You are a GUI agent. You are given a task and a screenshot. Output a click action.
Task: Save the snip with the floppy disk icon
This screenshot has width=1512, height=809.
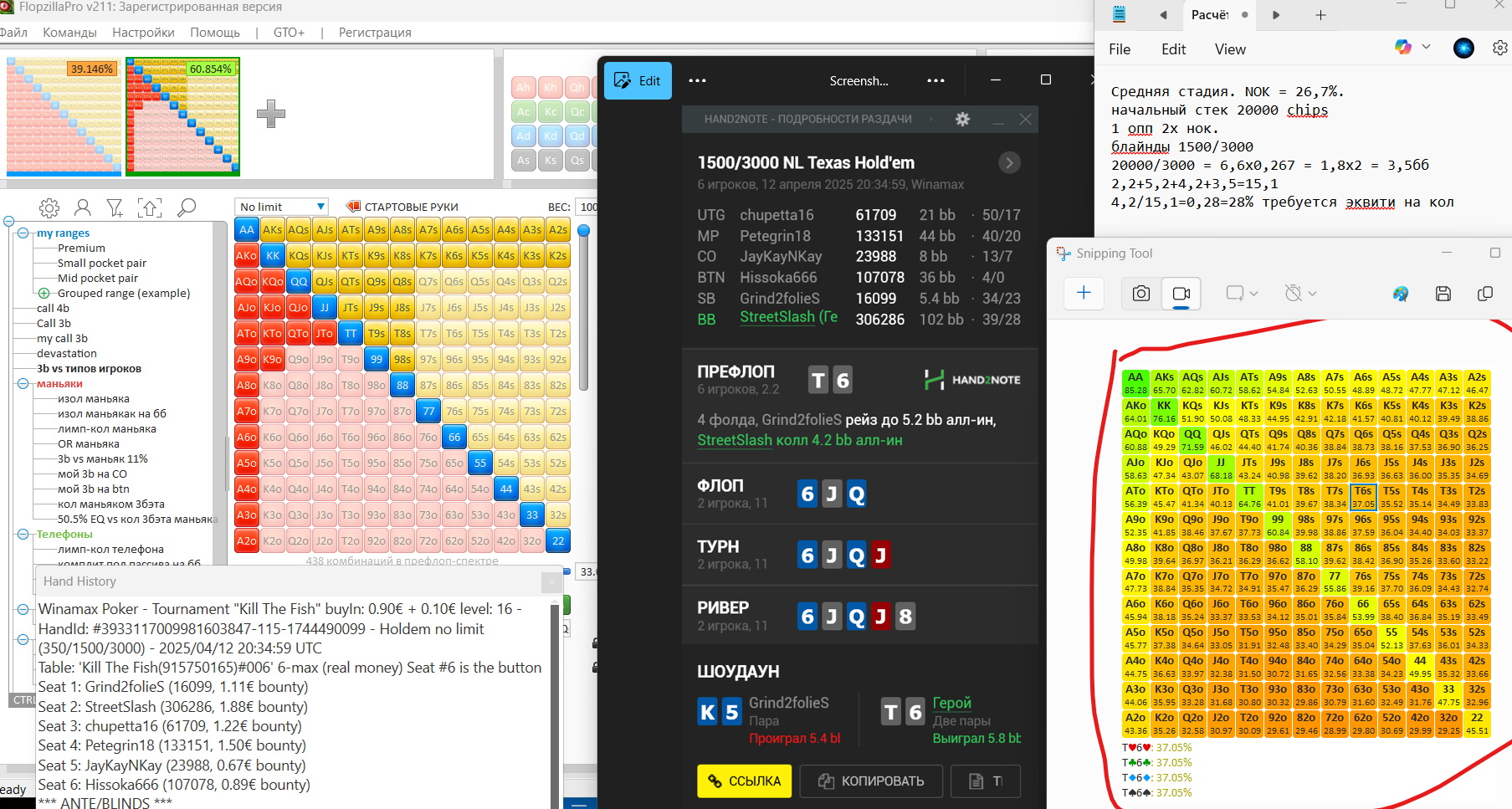[1443, 293]
